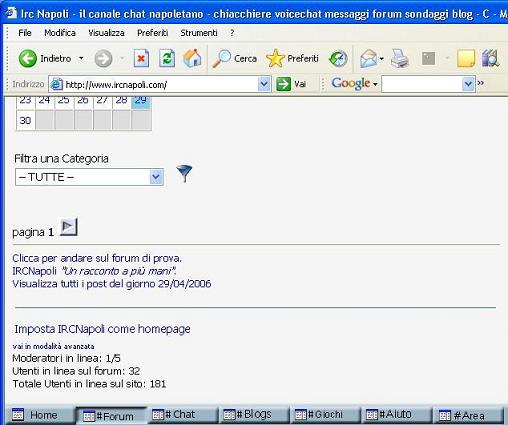Image resolution: width=508 pixels, height=425 pixels.
Task: Open the Strumenti menu
Action: click(199, 33)
